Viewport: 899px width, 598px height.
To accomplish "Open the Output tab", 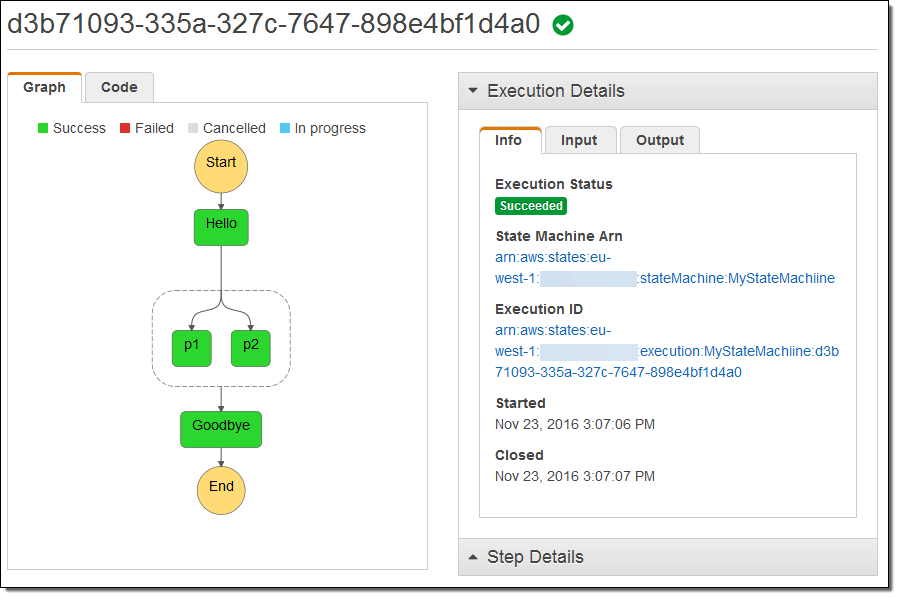I will pos(660,140).
